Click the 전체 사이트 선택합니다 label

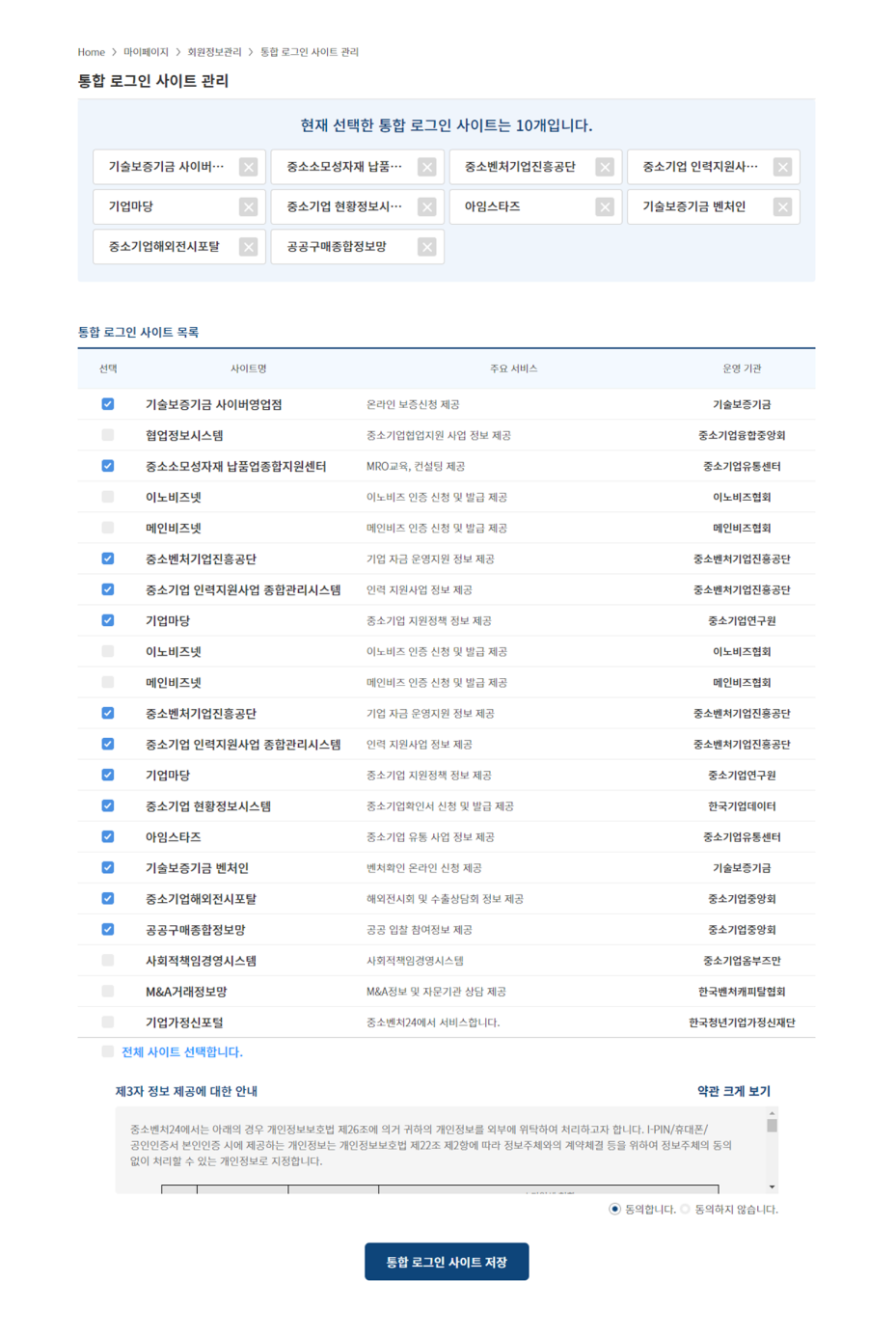point(182,1051)
